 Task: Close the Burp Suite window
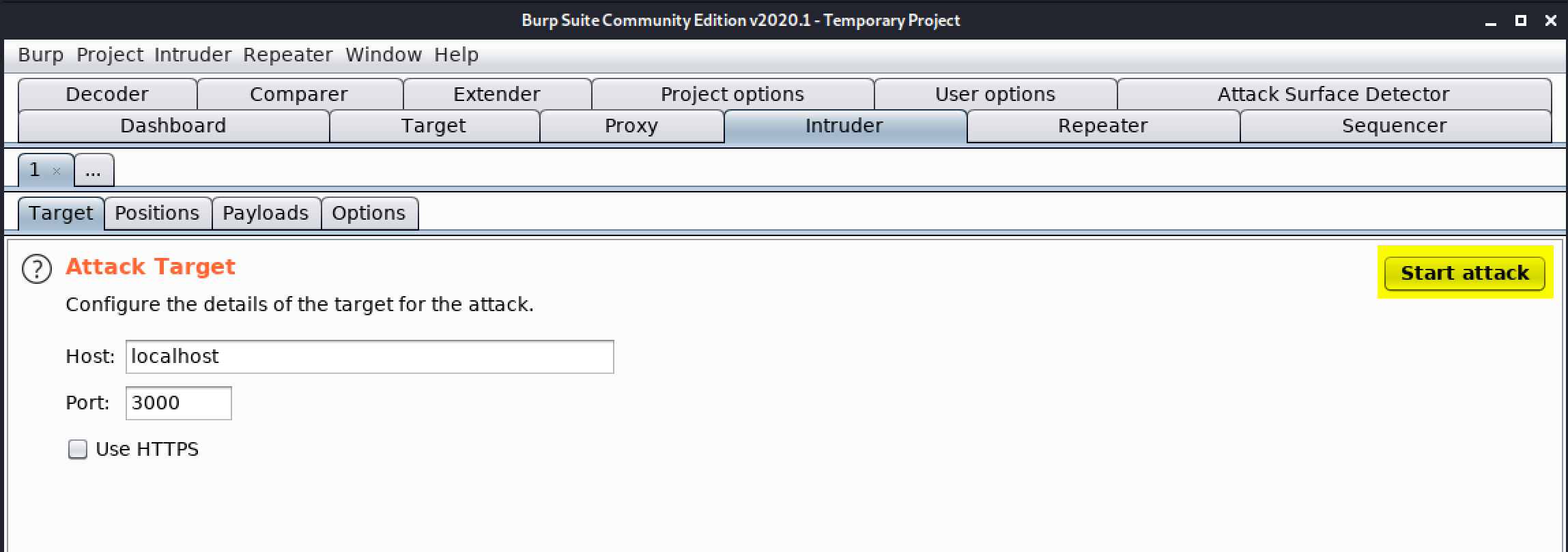point(1550,20)
